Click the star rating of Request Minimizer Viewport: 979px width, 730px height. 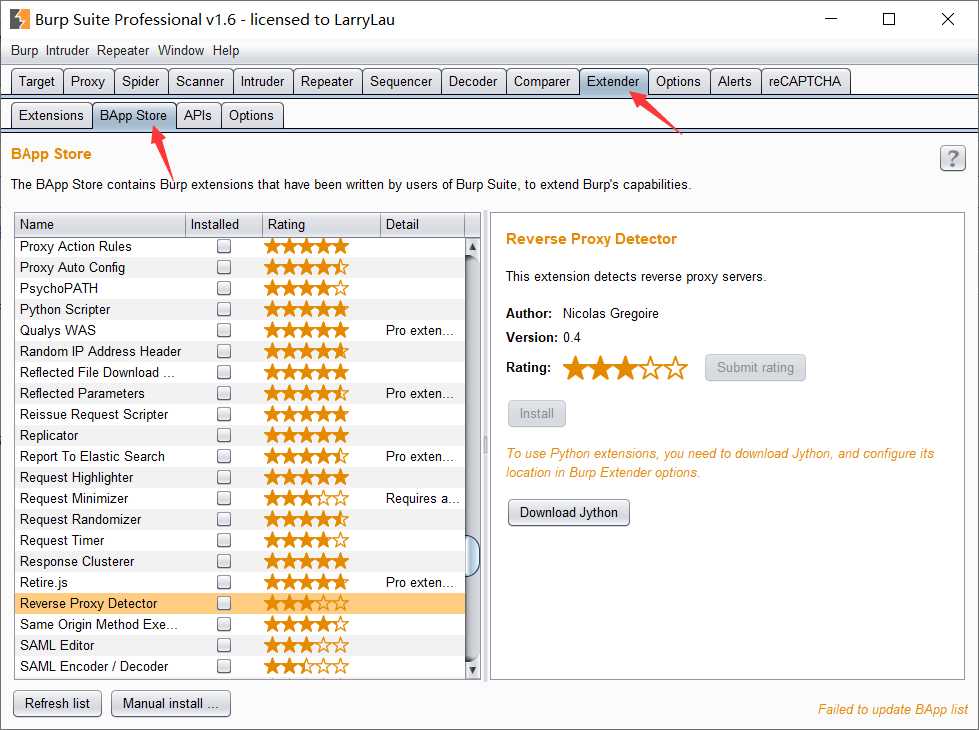coord(306,498)
